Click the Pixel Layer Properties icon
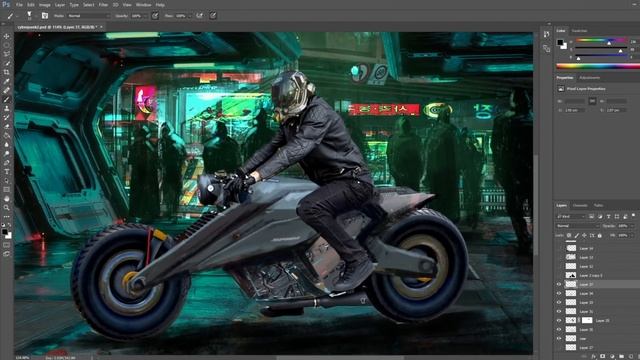Viewport: 640px width, 360px height. (x=561, y=89)
